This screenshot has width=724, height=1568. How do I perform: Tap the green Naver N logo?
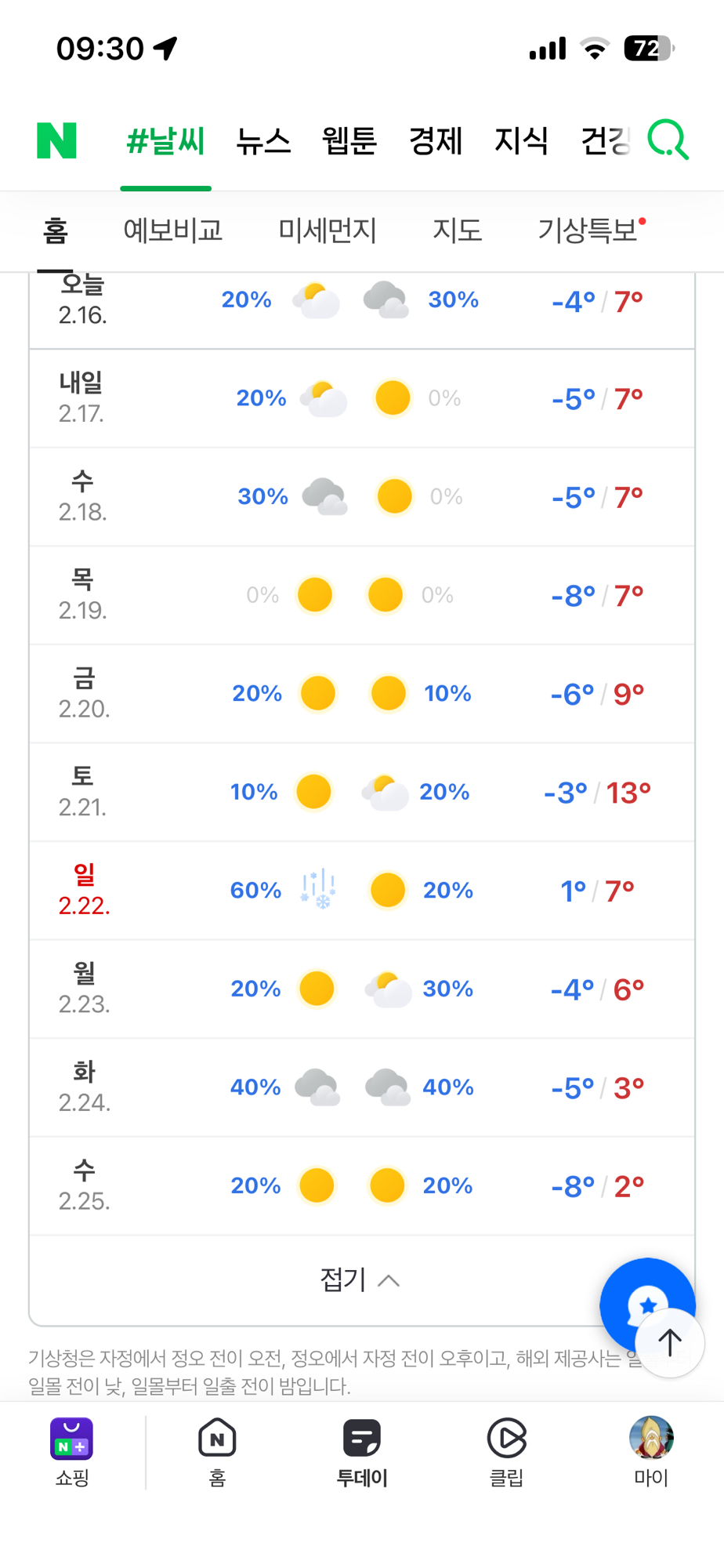pos(56,141)
